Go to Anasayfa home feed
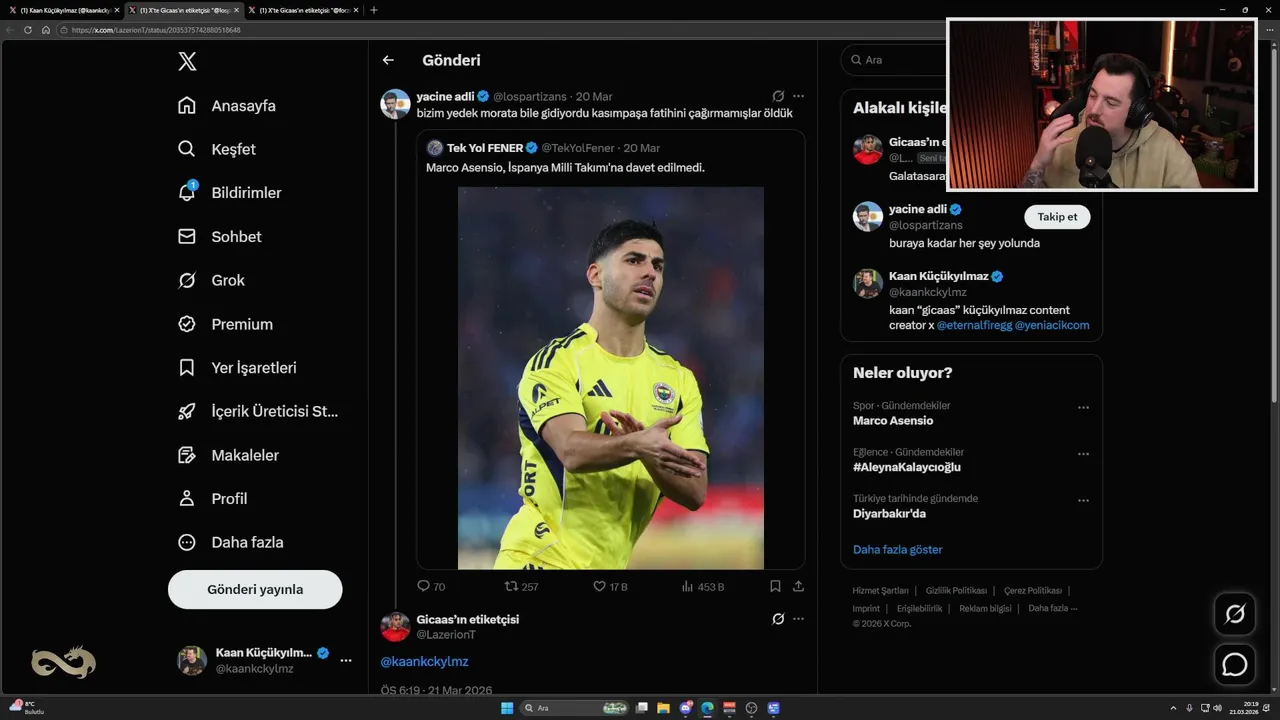The image size is (1280, 720). click(x=227, y=106)
